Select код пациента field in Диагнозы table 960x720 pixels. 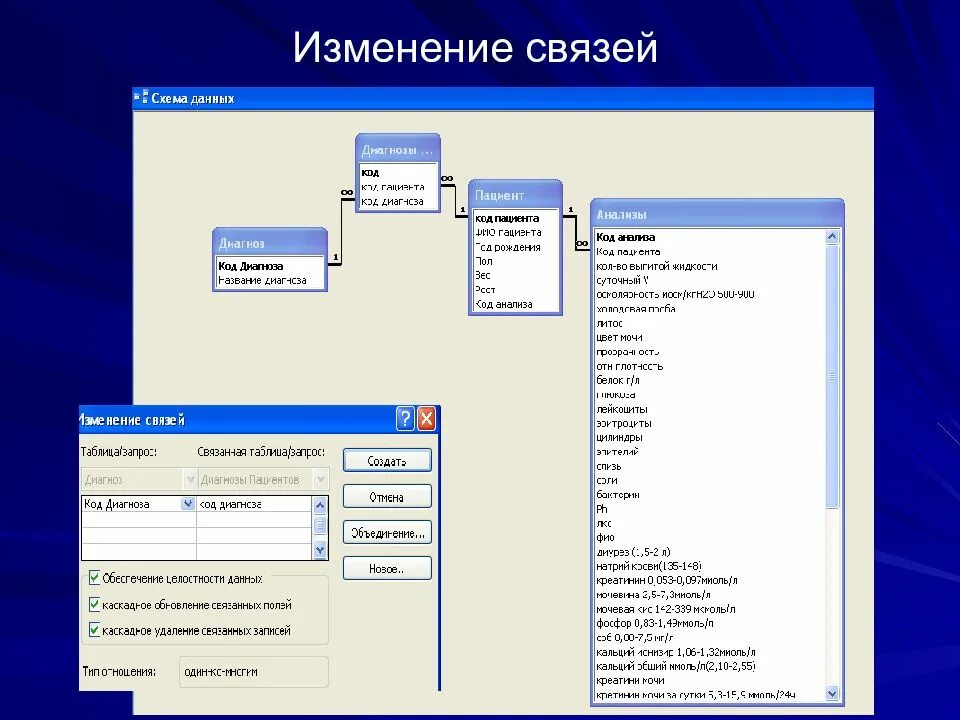tap(392, 186)
